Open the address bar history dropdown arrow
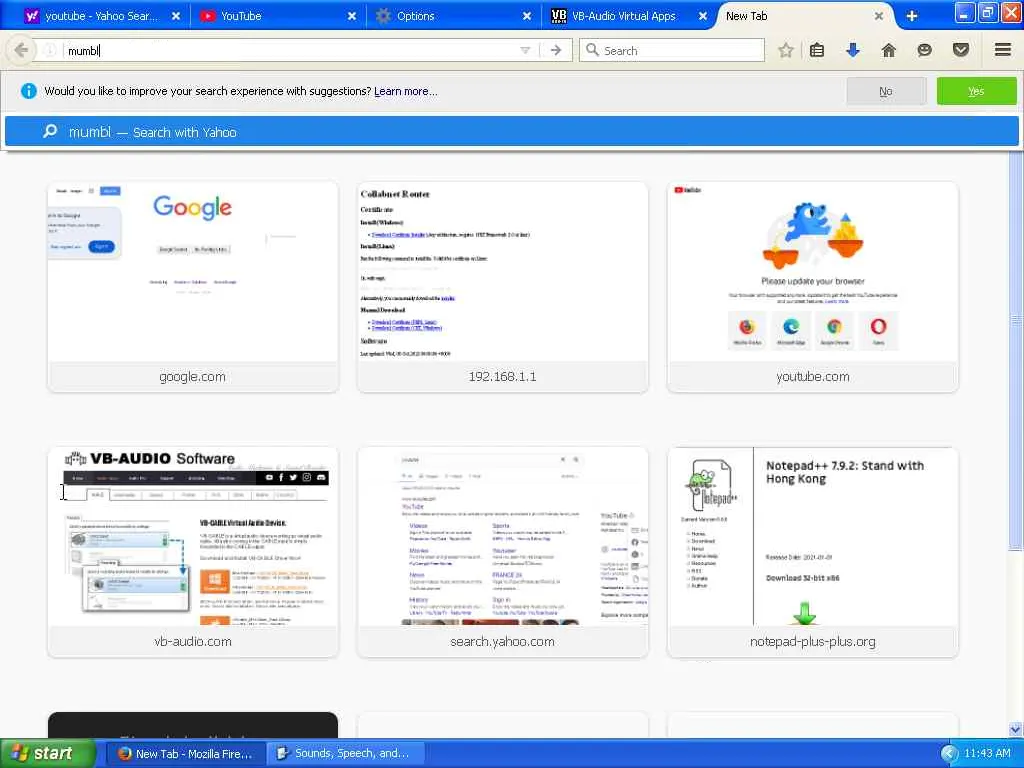Screen dimensions: 1024x768 click(x=525, y=50)
